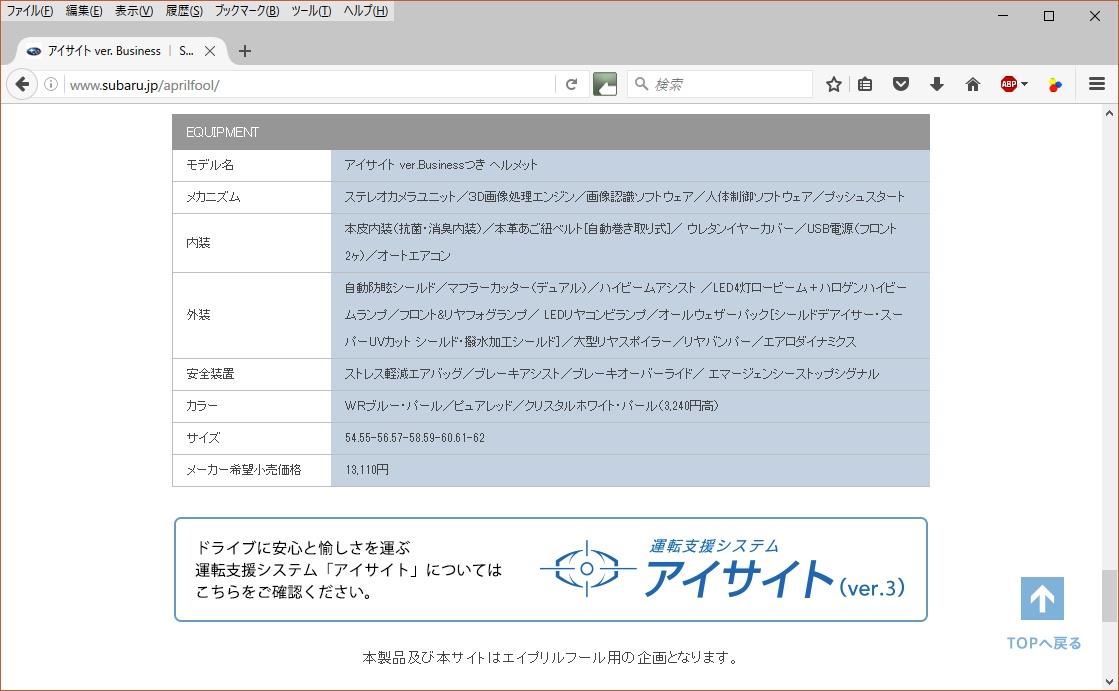
Task: Click the search magnifier icon
Action: (642, 84)
